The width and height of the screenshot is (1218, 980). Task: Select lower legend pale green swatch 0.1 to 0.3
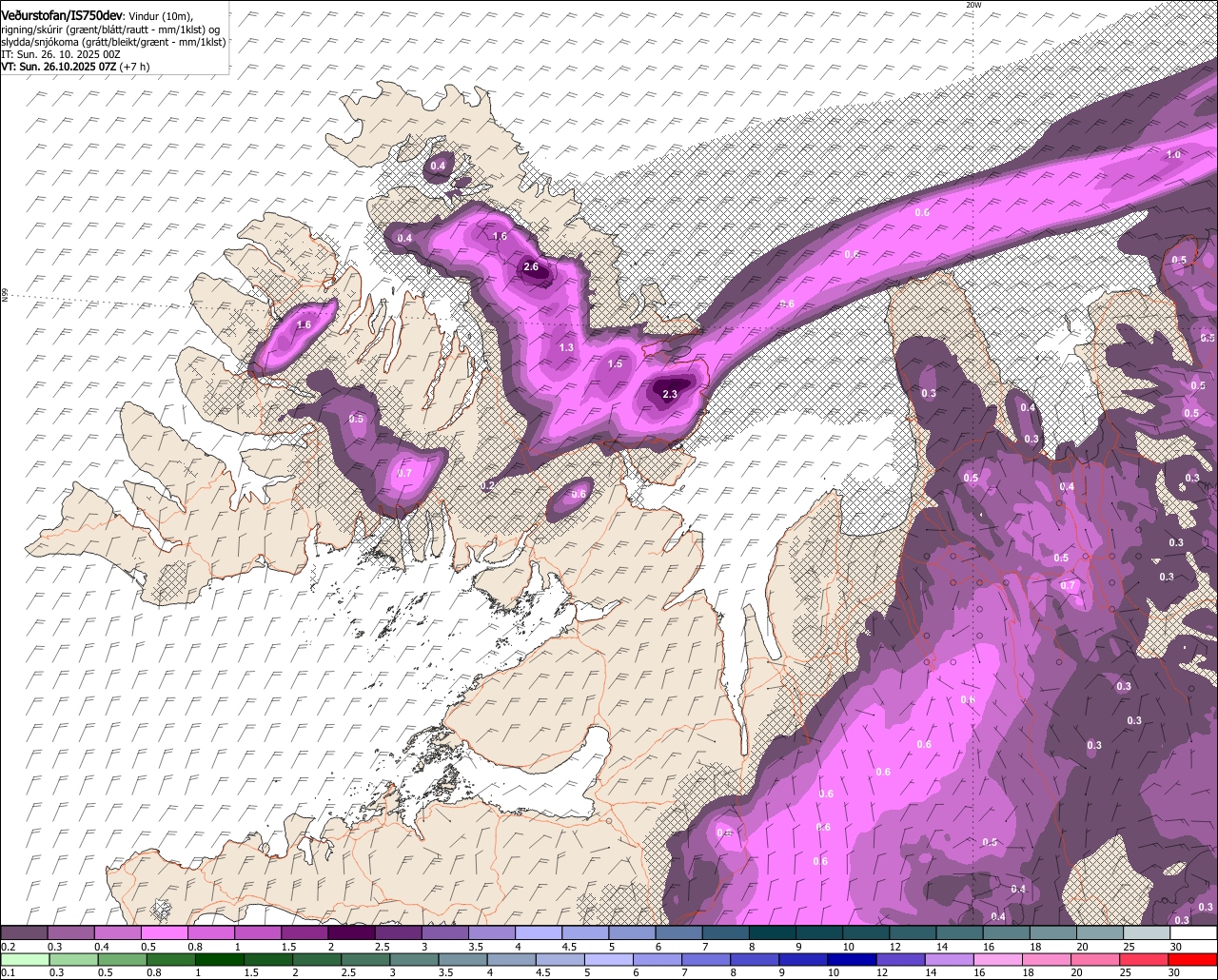coord(26,959)
